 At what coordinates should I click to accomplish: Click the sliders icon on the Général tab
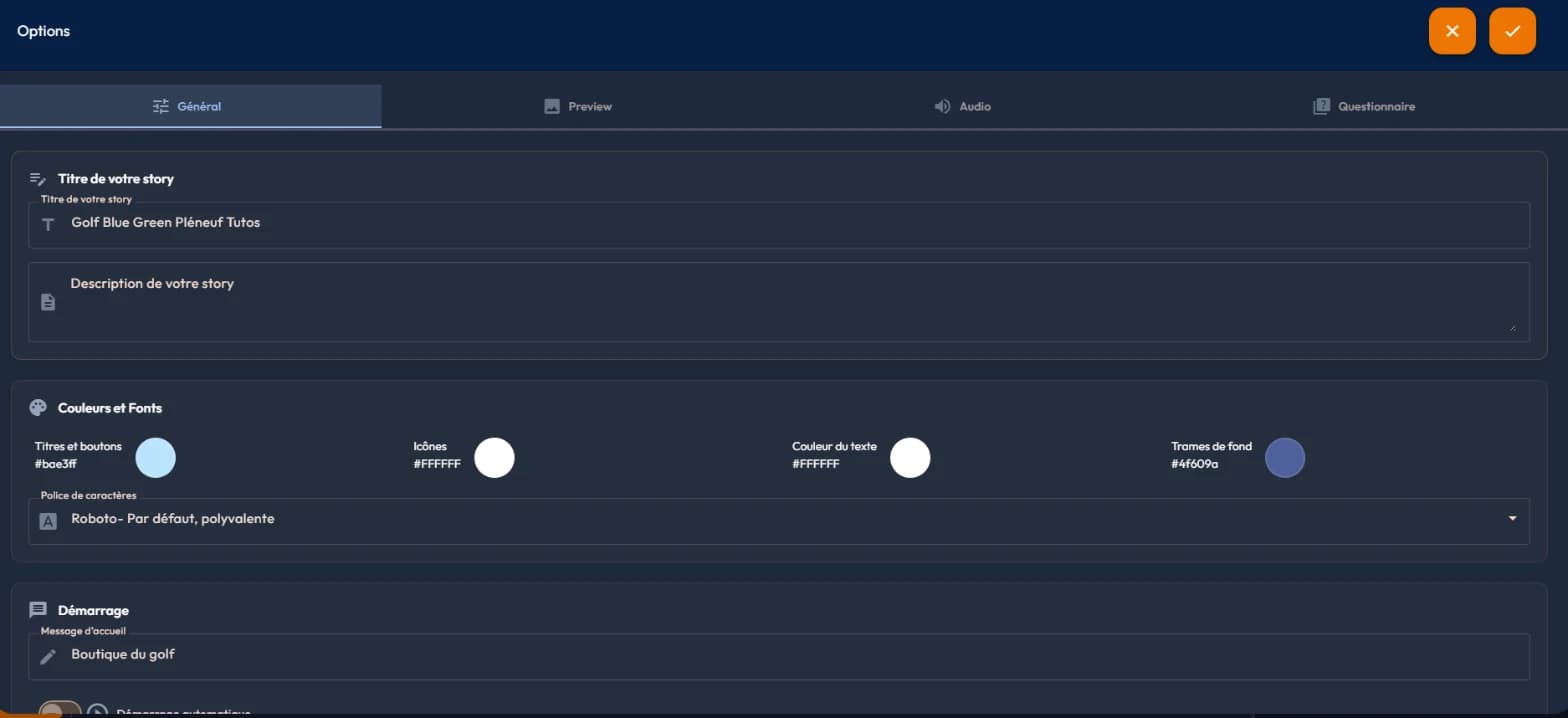coord(161,106)
